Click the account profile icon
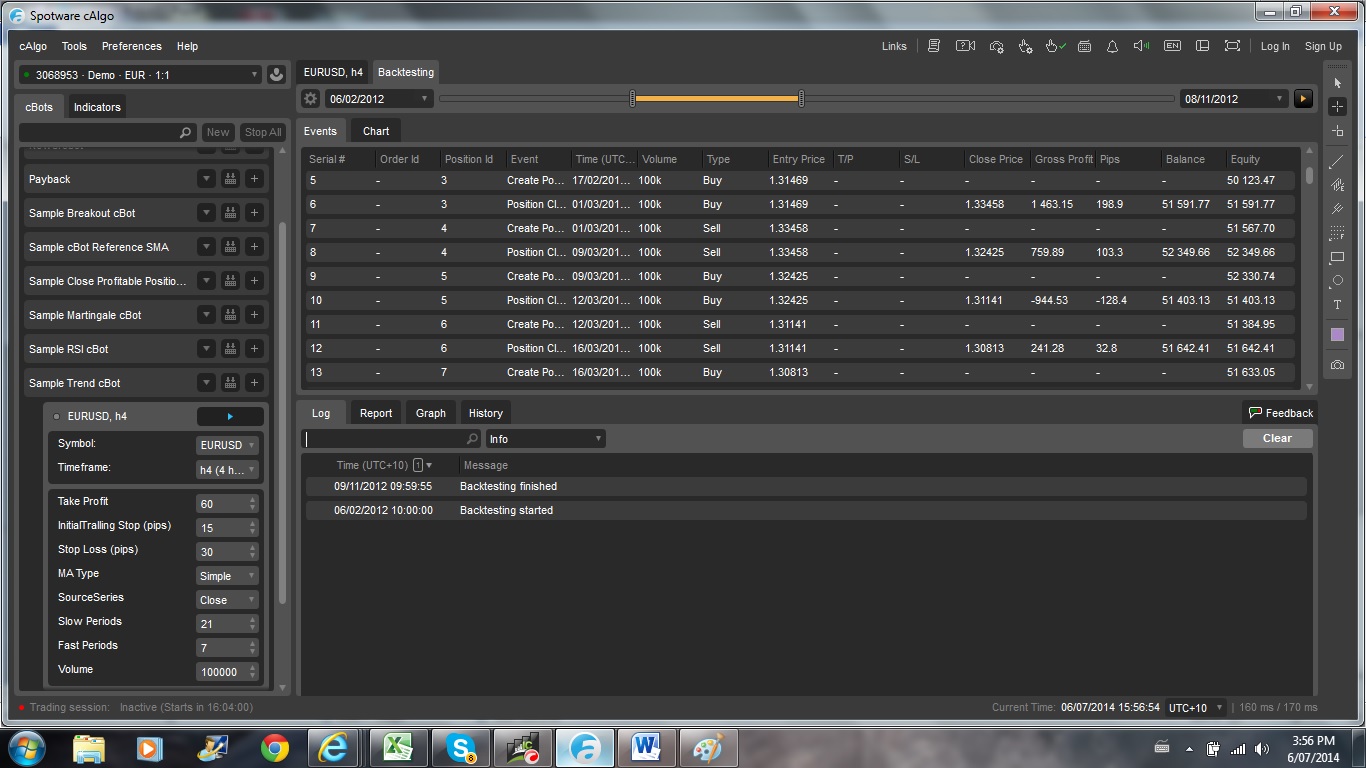1366x768 pixels. (277, 75)
